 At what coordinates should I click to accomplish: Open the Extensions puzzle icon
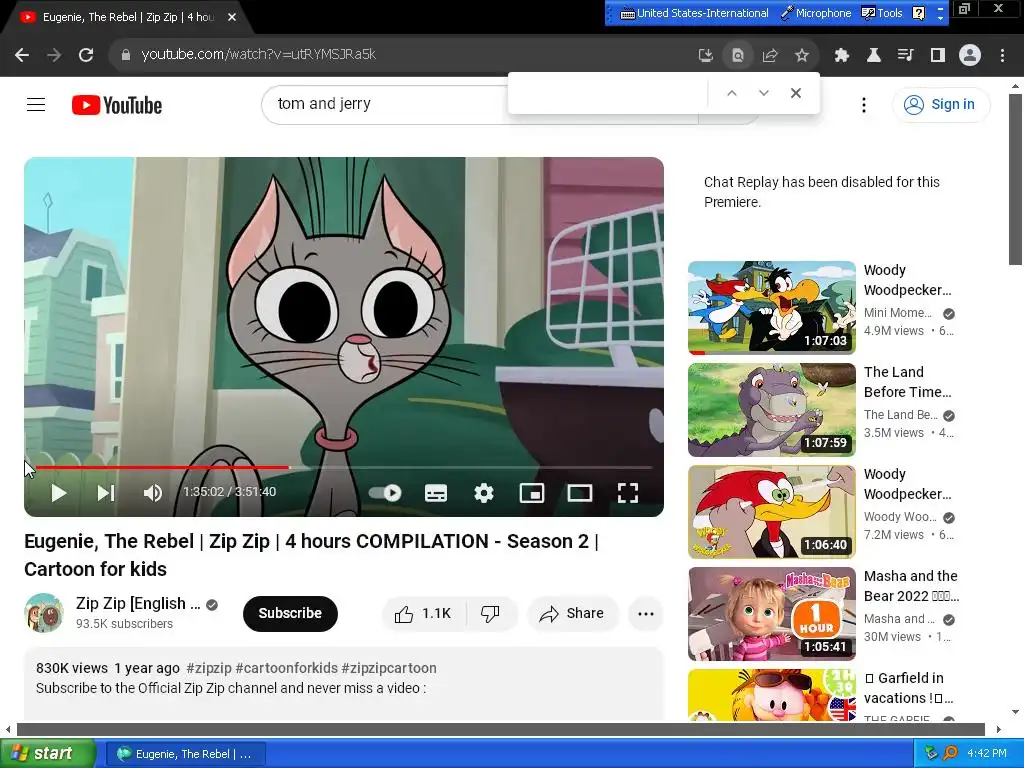click(841, 56)
